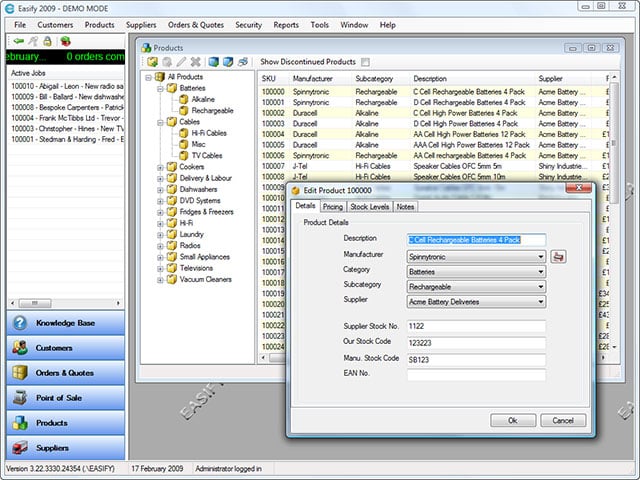Click the EAN No. input field
640x480 pixels.
476,375
